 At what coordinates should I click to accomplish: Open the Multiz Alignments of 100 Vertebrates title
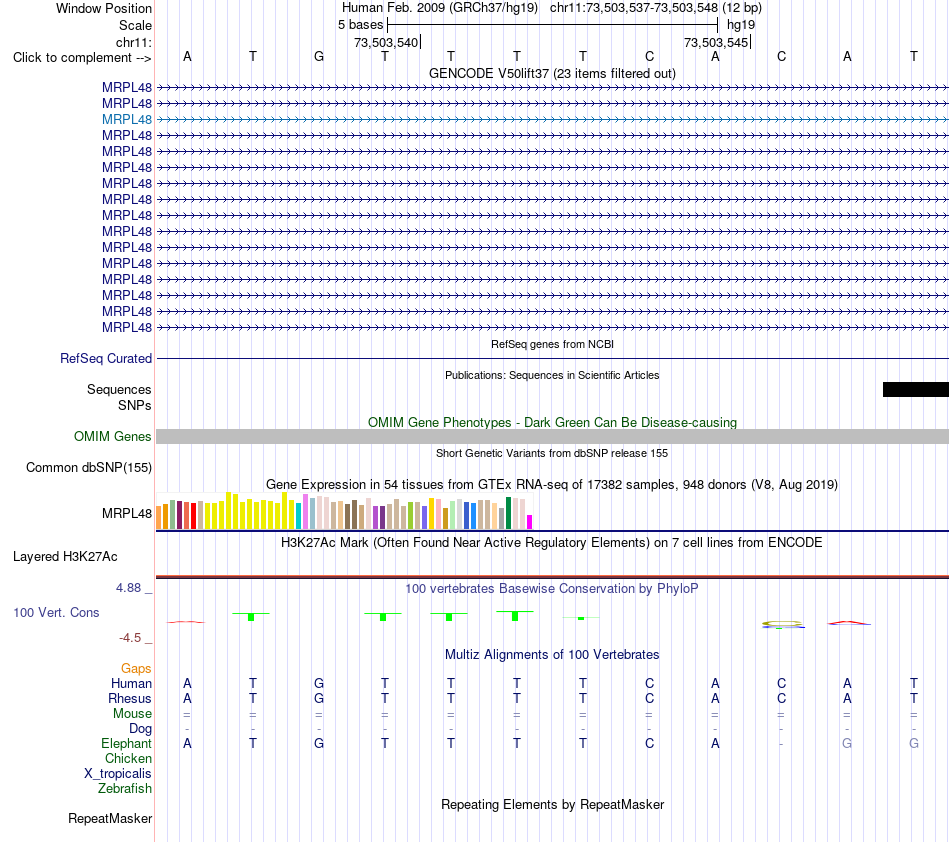click(x=552, y=654)
